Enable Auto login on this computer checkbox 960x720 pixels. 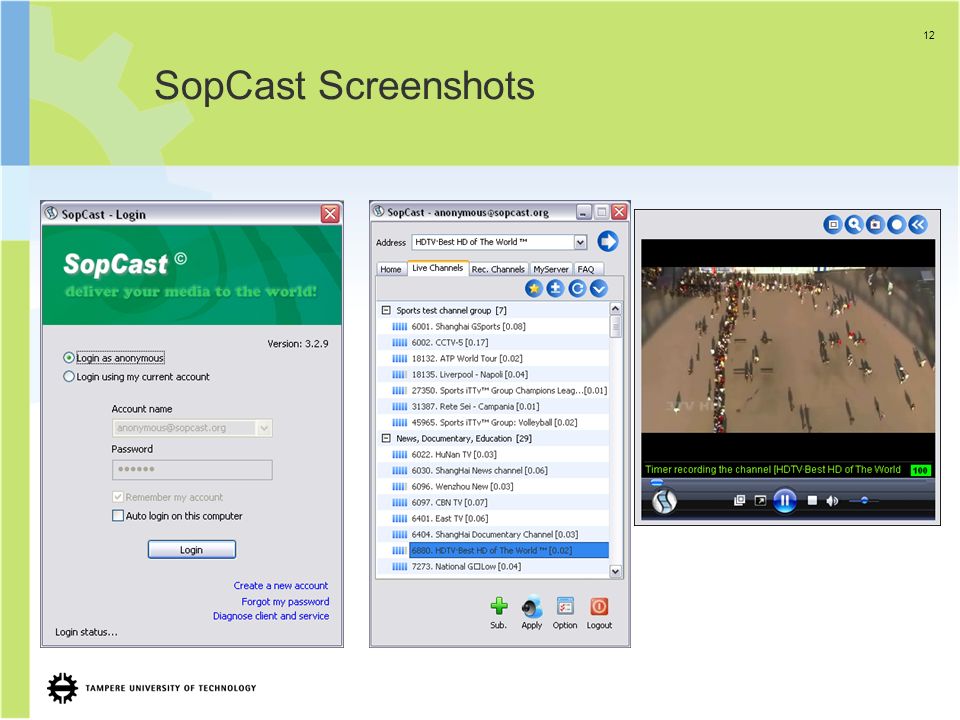[118, 516]
